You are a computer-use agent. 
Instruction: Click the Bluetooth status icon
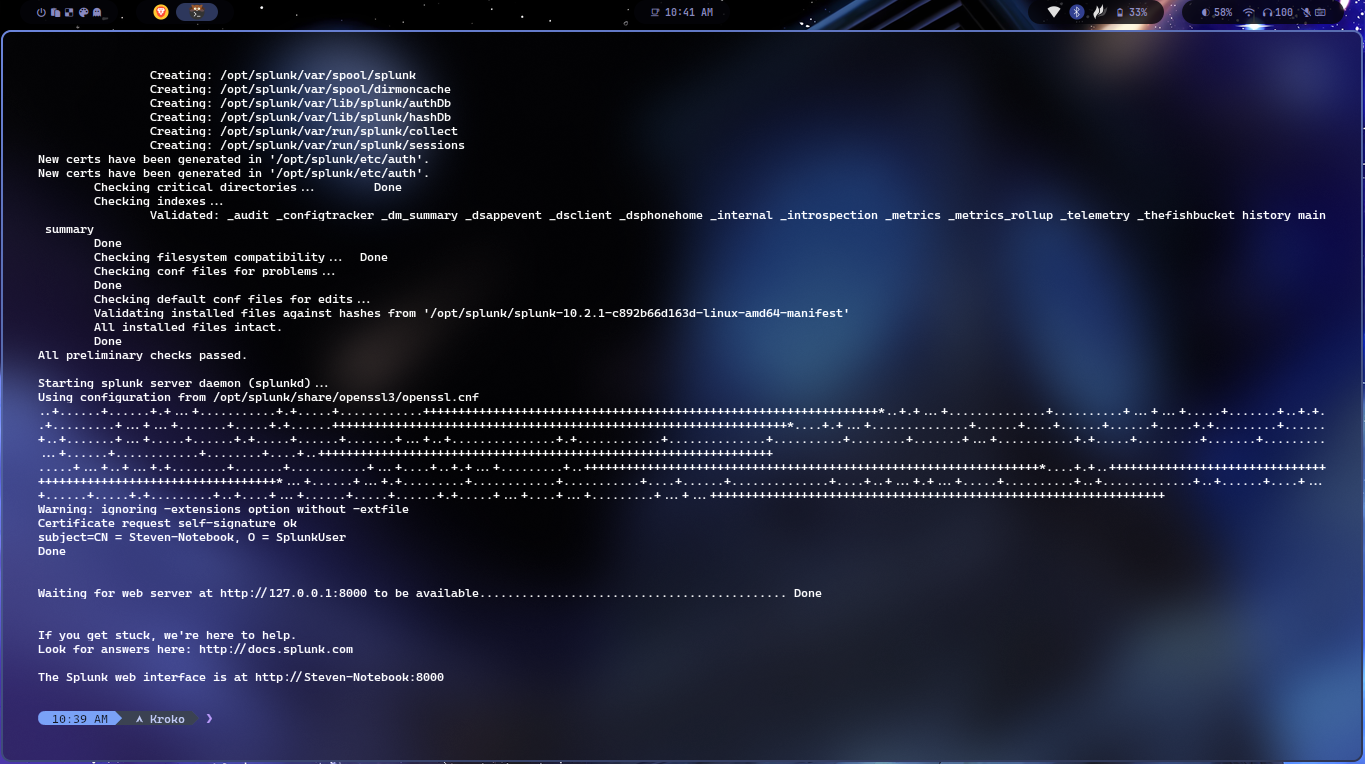pyautogui.click(x=1077, y=12)
